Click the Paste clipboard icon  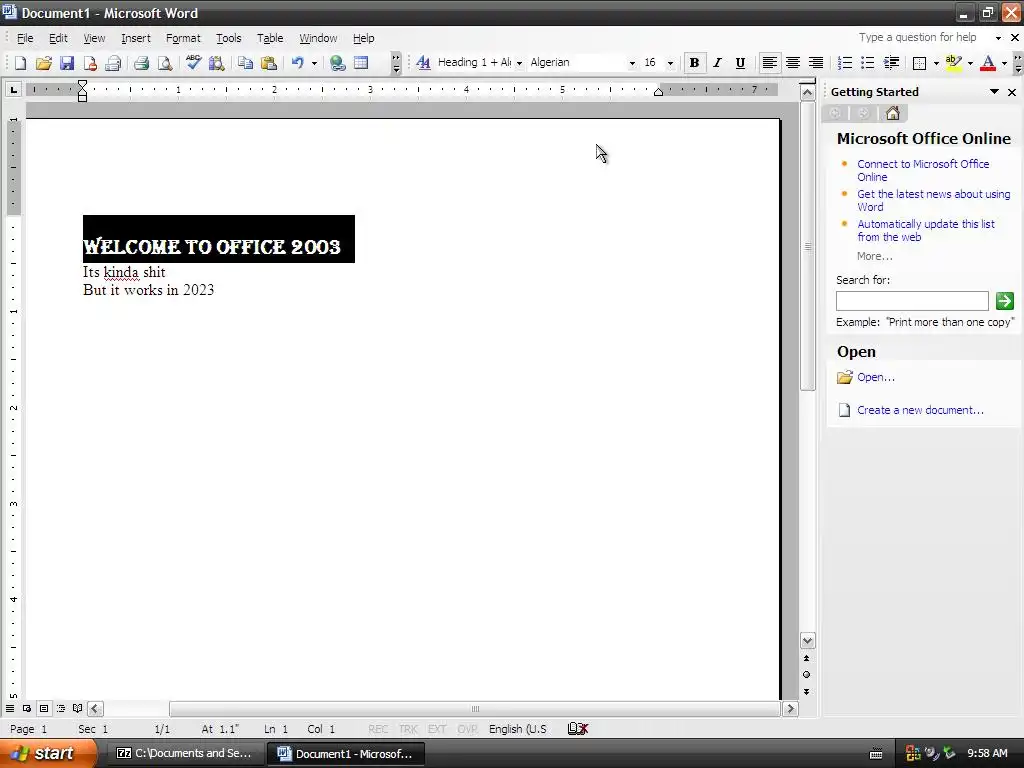click(268, 63)
